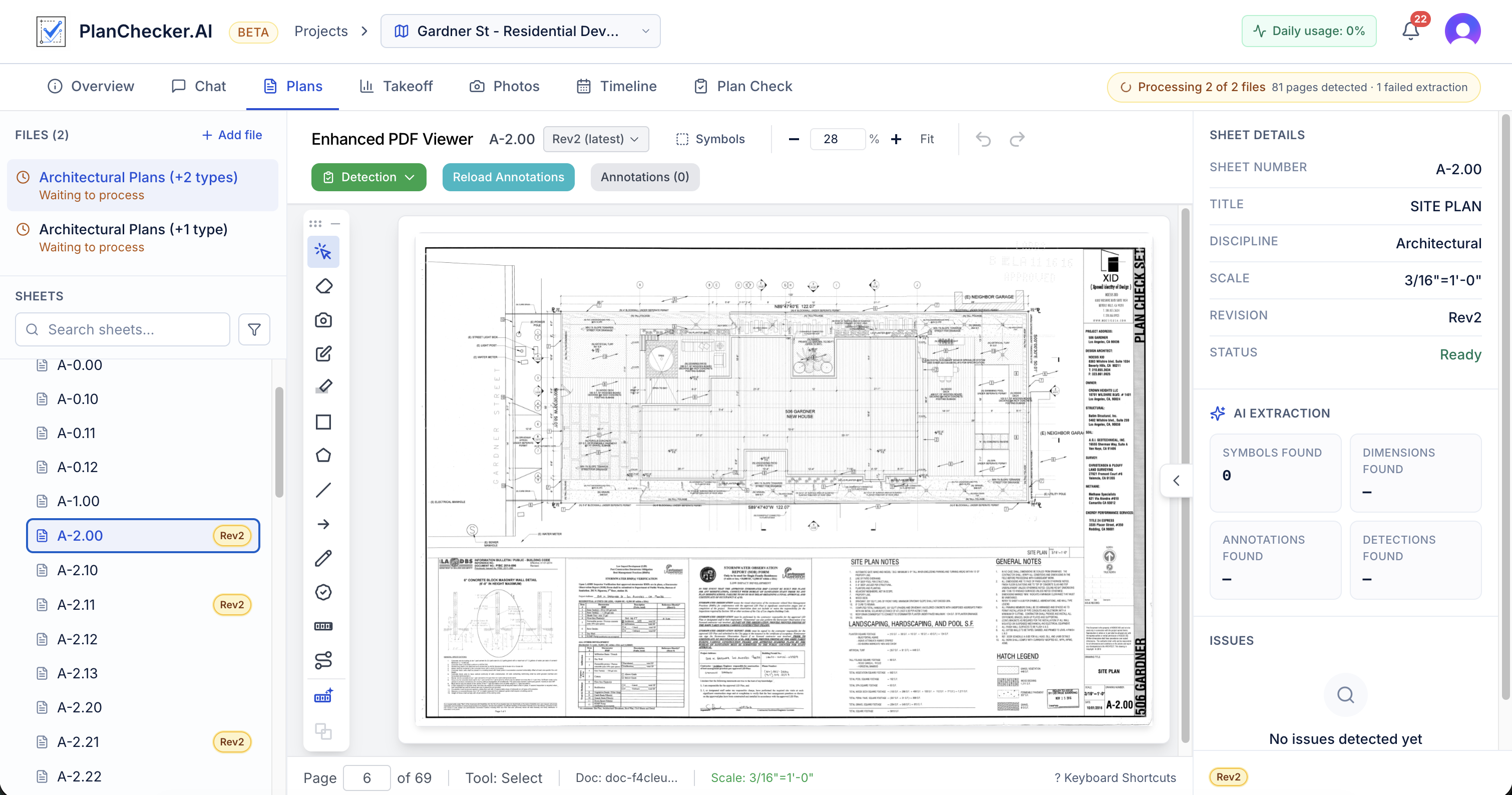The width and height of the screenshot is (1512, 795).
Task: Click the site plan drawing page
Action: (x=784, y=480)
